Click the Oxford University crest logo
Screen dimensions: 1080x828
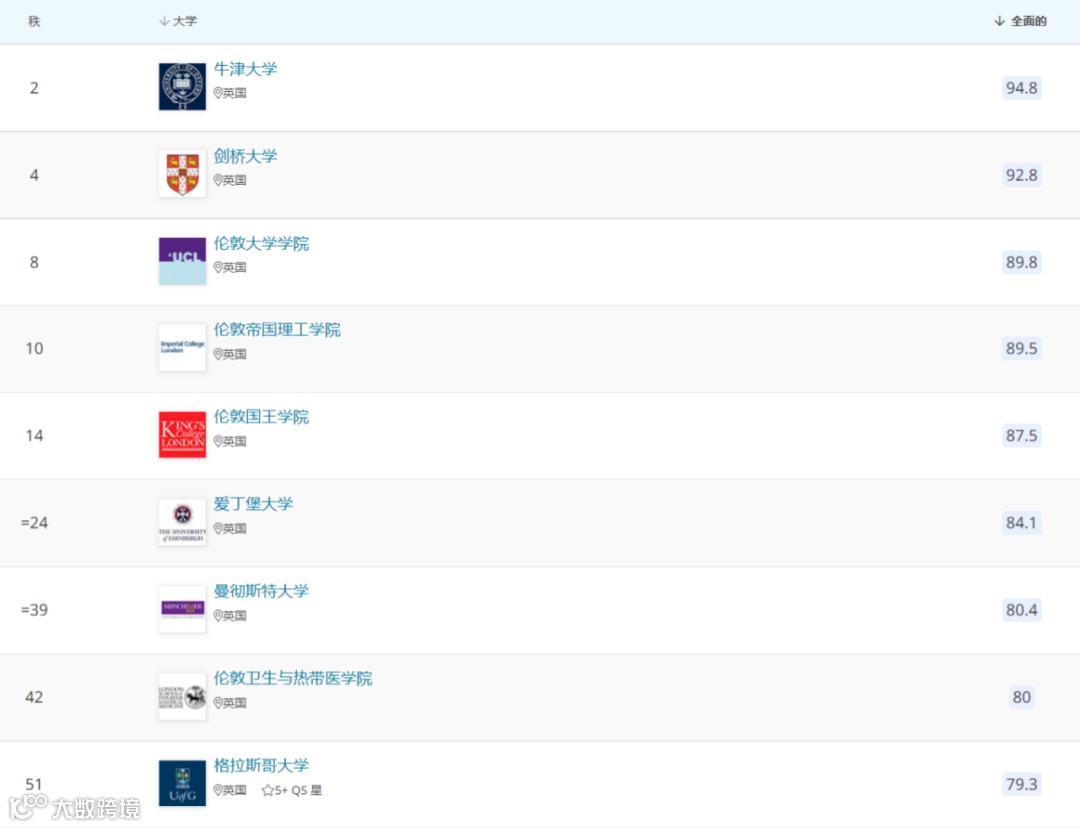pos(183,87)
